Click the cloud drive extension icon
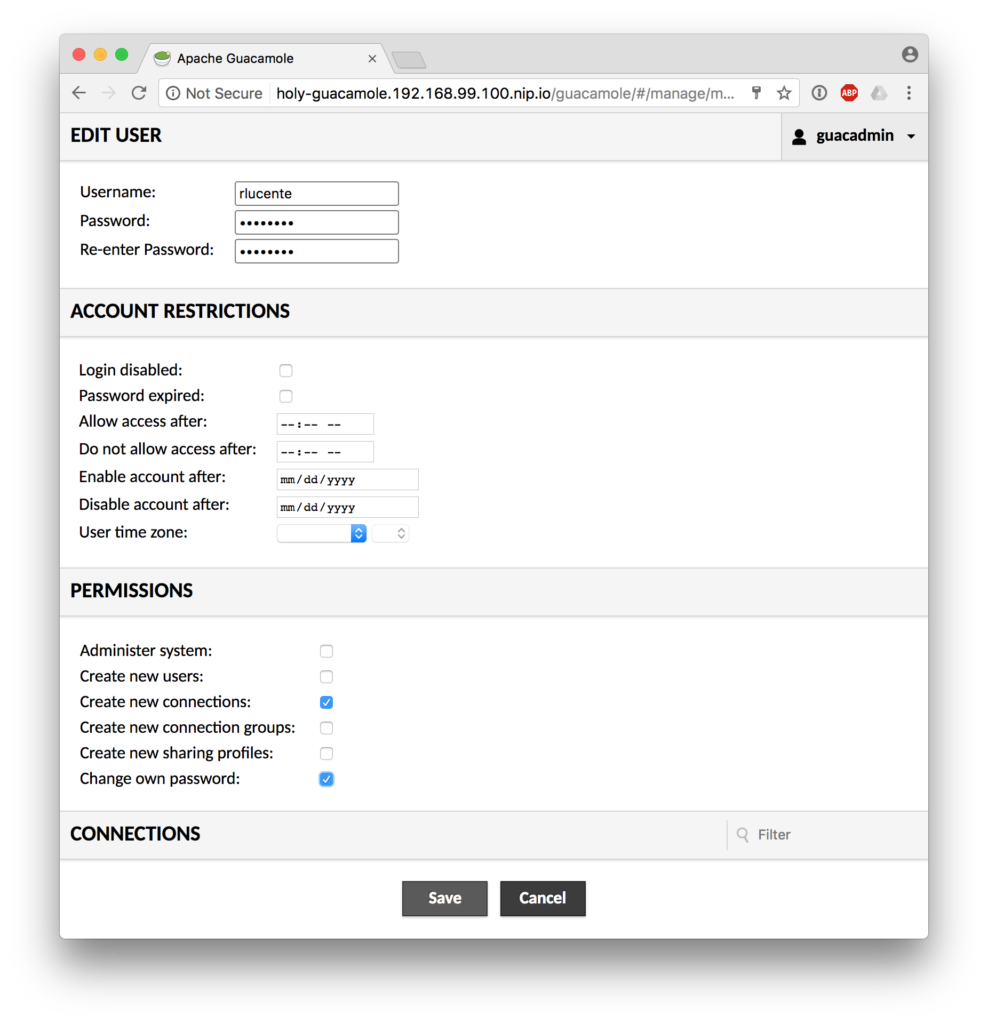The image size is (988, 1024). (879, 93)
